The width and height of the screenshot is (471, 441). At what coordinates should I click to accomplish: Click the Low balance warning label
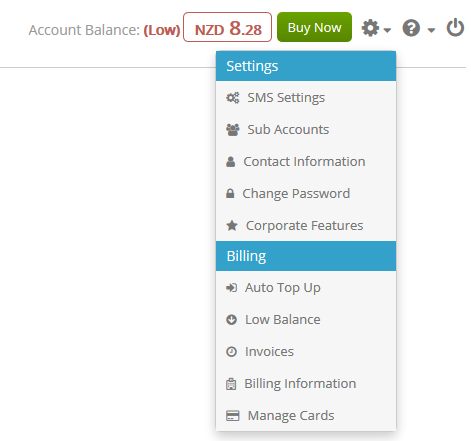pyautogui.click(x=162, y=30)
